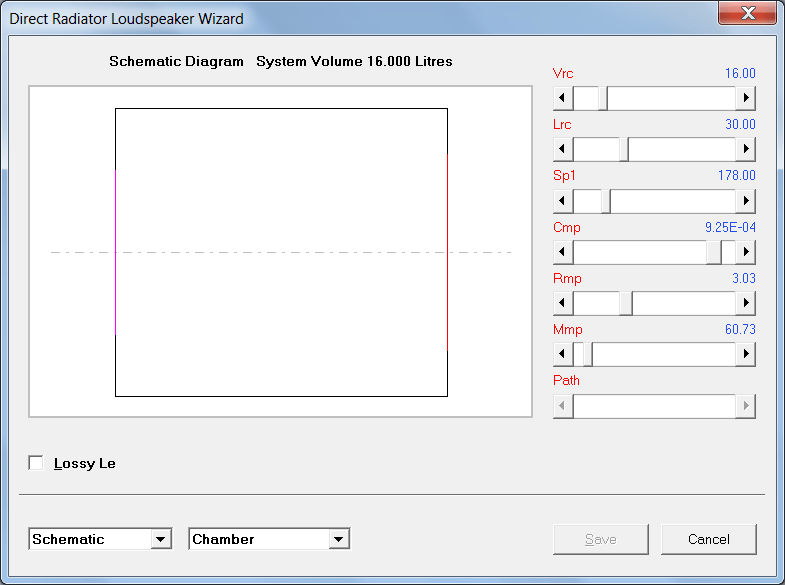Enable the Lossy Le checkbox
Image resolution: width=785 pixels, height=585 pixels.
pyautogui.click(x=36, y=463)
